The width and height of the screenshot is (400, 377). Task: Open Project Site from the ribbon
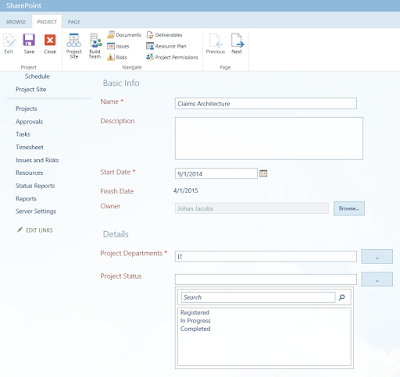tap(74, 46)
